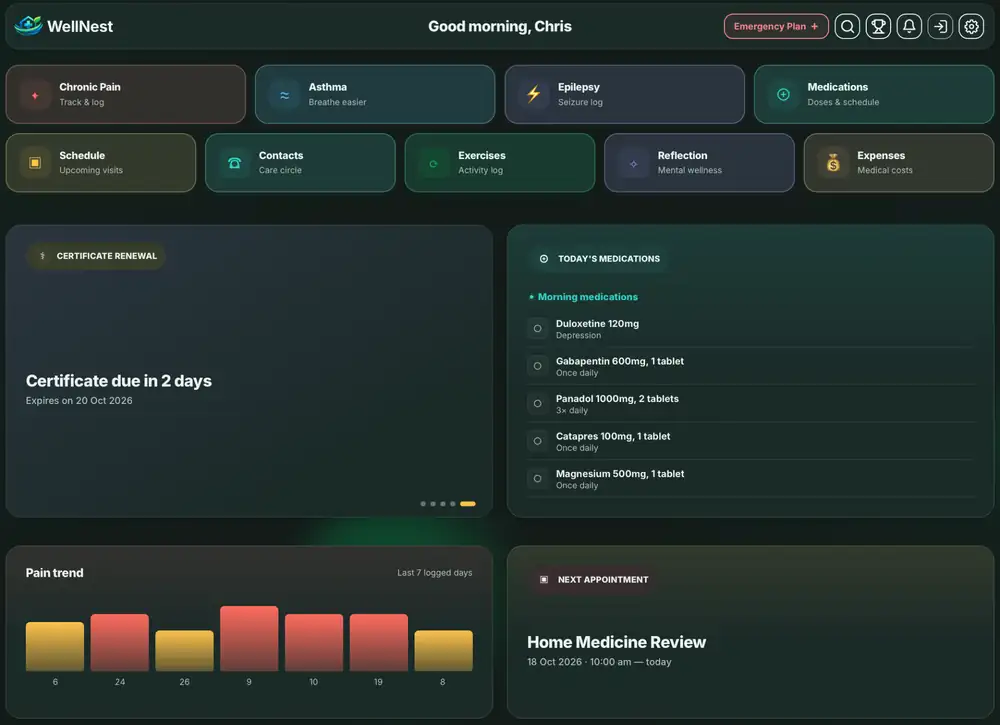The image size is (1000, 725).
Task: Open the Chronic Pain Track & log card
Action: coord(126,94)
